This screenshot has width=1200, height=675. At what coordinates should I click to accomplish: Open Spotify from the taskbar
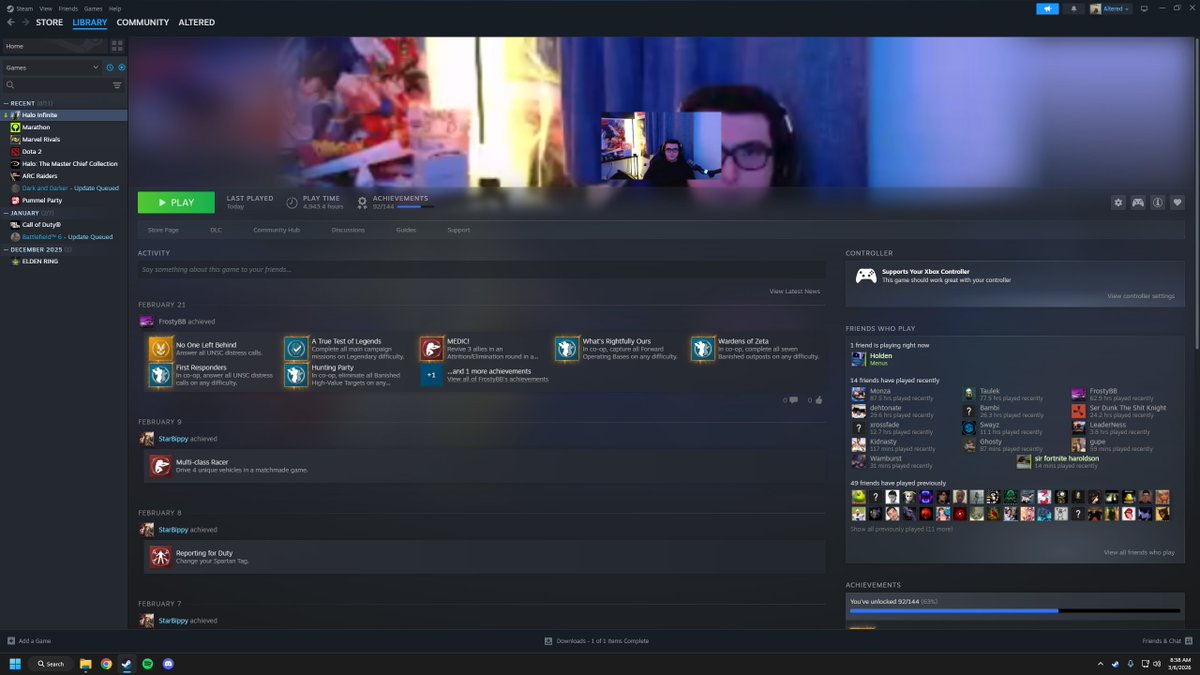point(147,663)
